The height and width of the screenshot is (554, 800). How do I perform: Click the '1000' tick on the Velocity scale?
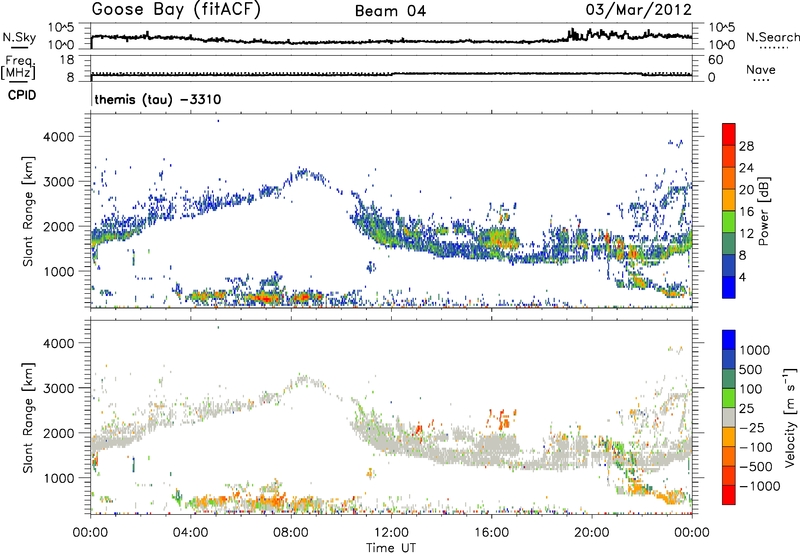(x=754, y=350)
